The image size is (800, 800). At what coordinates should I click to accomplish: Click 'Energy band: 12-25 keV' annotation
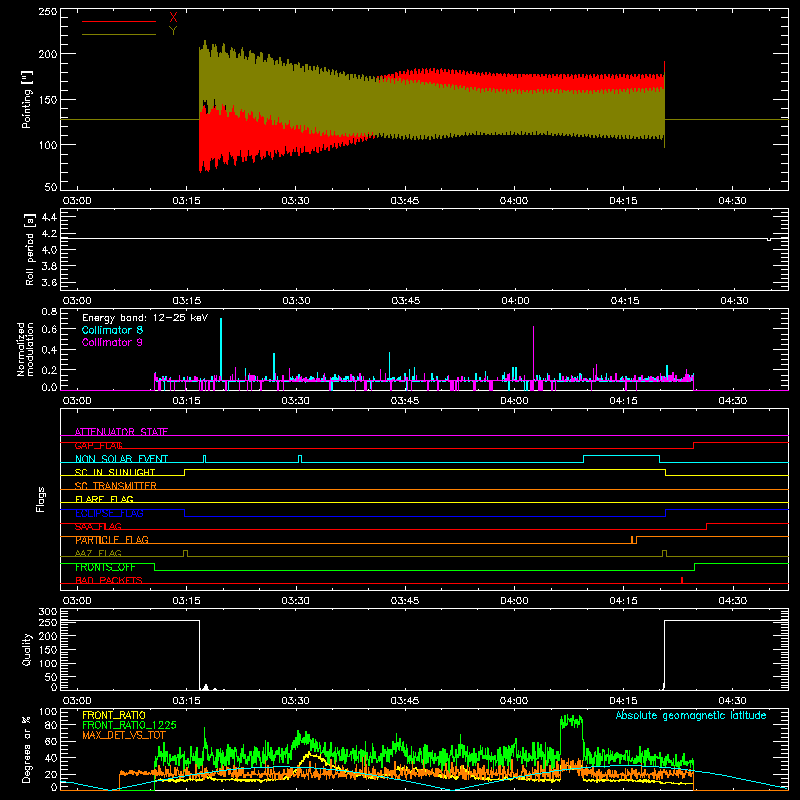(145, 318)
